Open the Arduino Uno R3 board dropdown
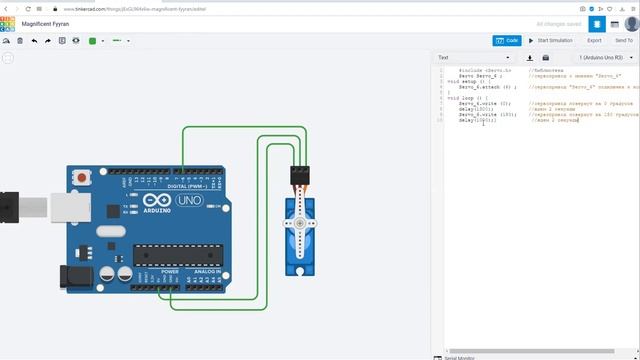This screenshot has height=360, width=640. tap(606, 58)
